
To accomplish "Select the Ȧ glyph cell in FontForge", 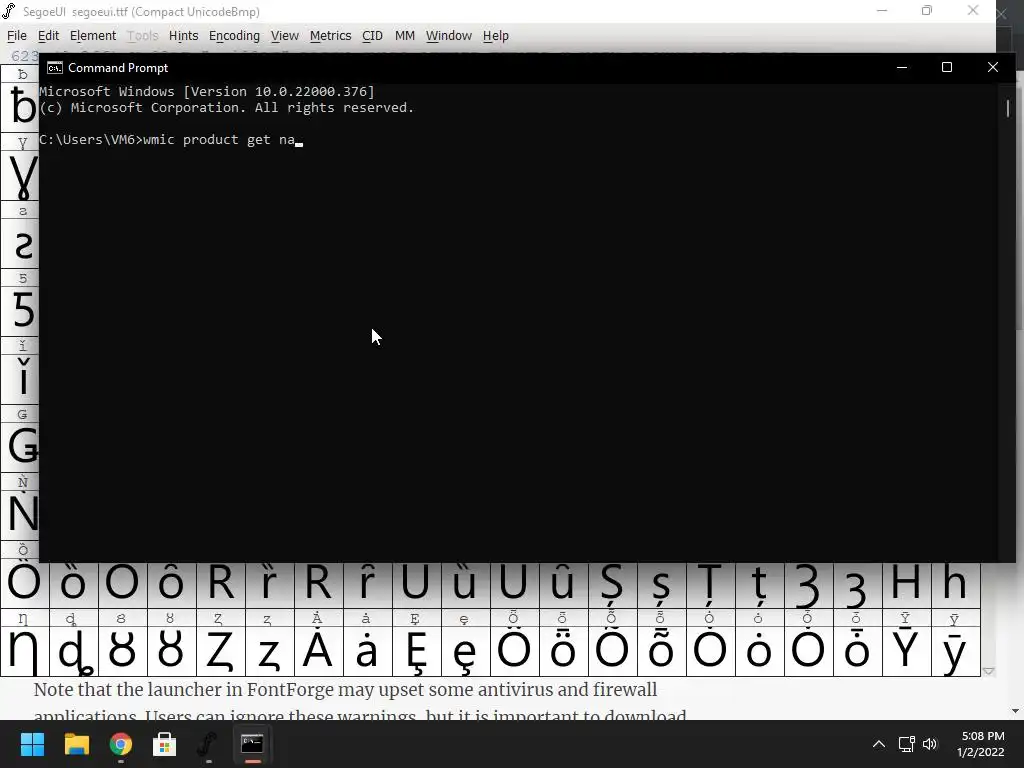I will coord(318,650).
